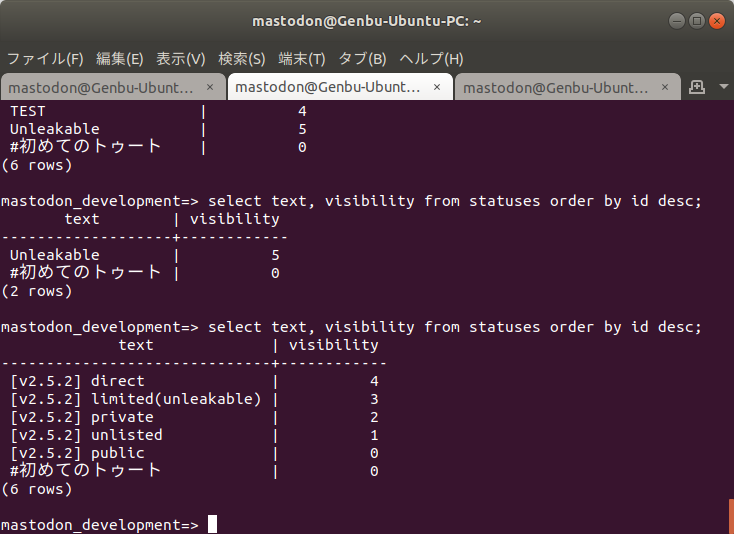Screen dimensions: 734x534
Task: Close the active middle terminal tab
Action: pyautogui.click(x=436, y=87)
